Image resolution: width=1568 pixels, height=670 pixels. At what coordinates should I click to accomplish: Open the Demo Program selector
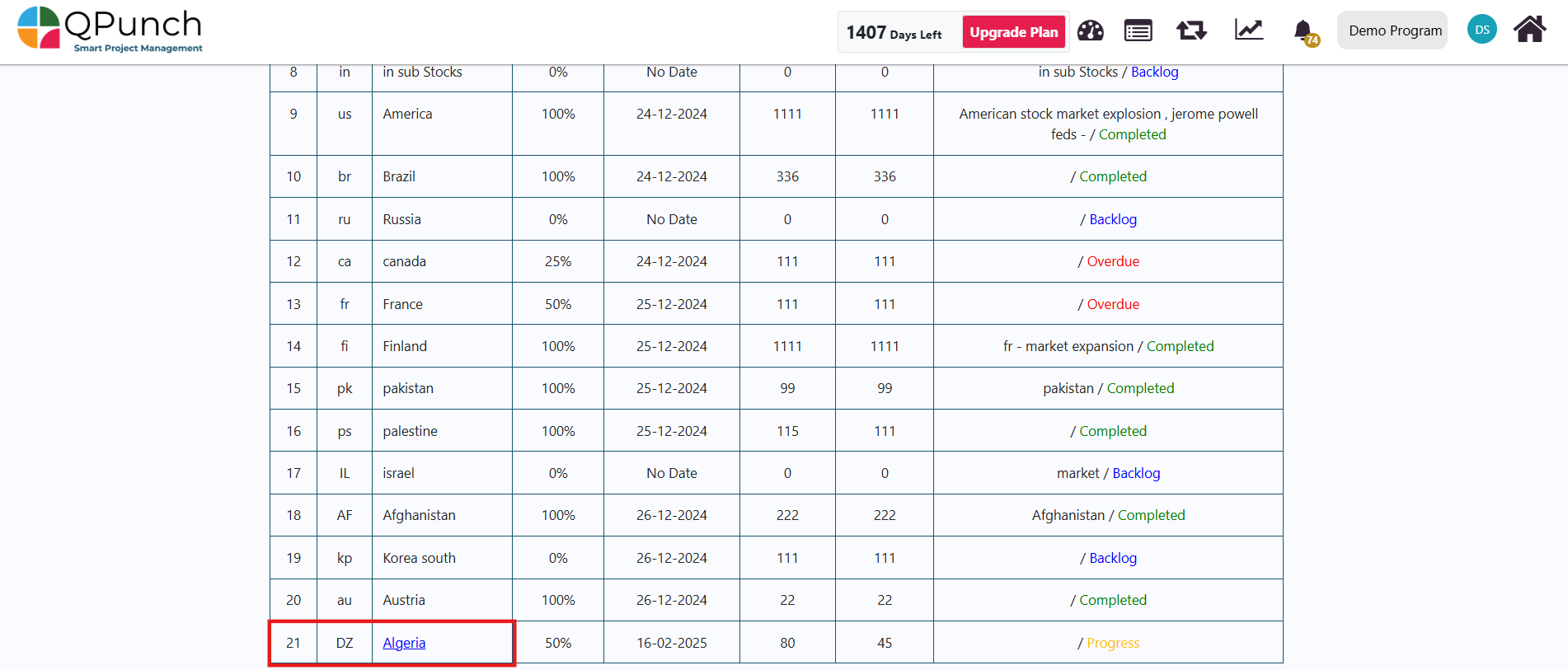click(x=1392, y=30)
